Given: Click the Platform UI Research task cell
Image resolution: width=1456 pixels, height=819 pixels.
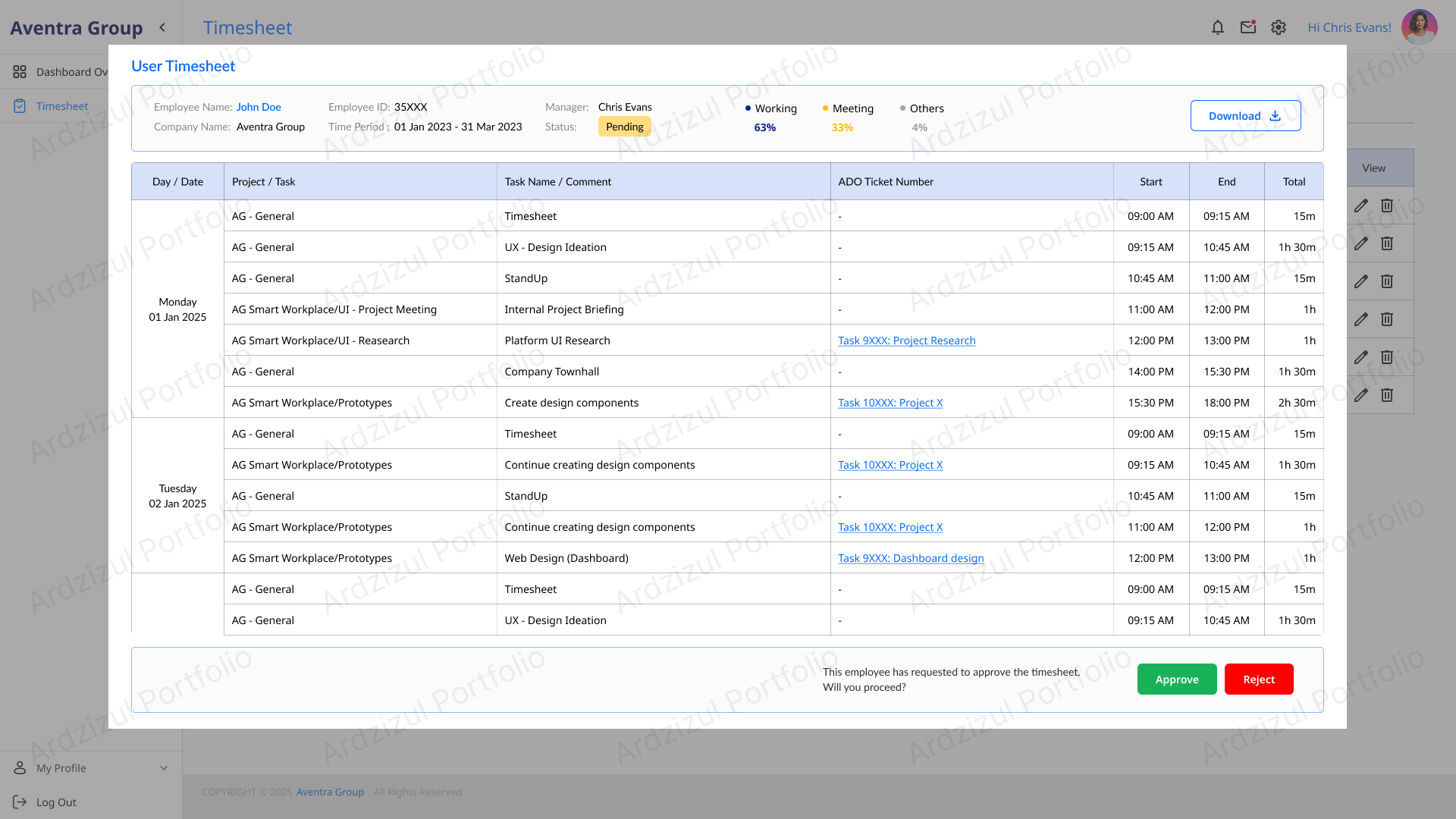Looking at the screenshot, I should 664,340.
